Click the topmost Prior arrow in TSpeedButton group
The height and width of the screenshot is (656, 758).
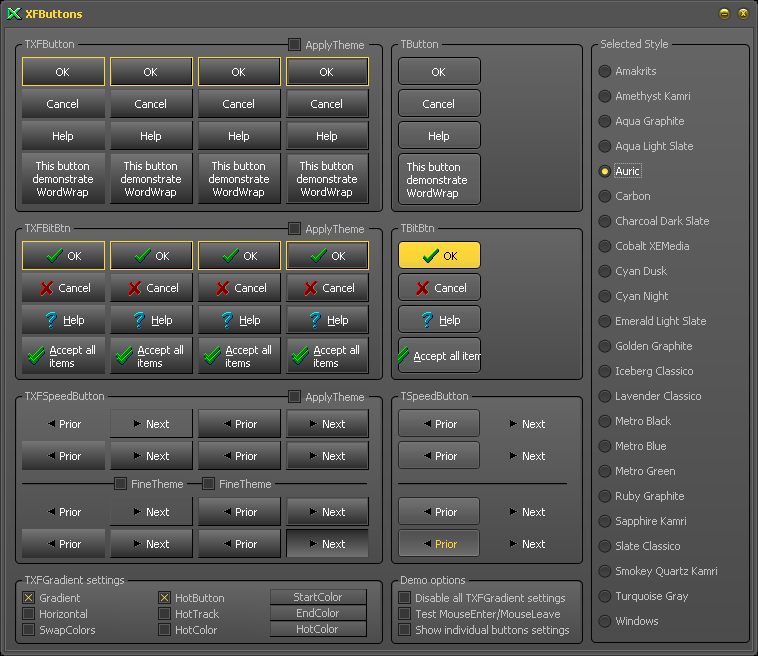click(439, 424)
